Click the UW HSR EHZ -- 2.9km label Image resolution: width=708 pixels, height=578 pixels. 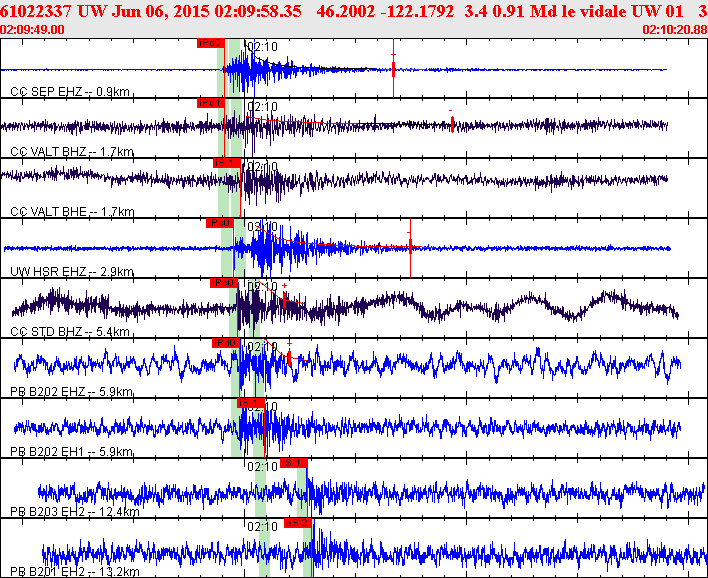pyautogui.click(x=72, y=272)
